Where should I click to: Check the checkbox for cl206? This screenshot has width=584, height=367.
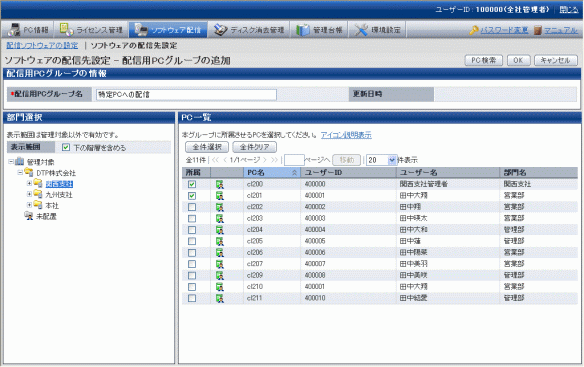tap(192, 253)
